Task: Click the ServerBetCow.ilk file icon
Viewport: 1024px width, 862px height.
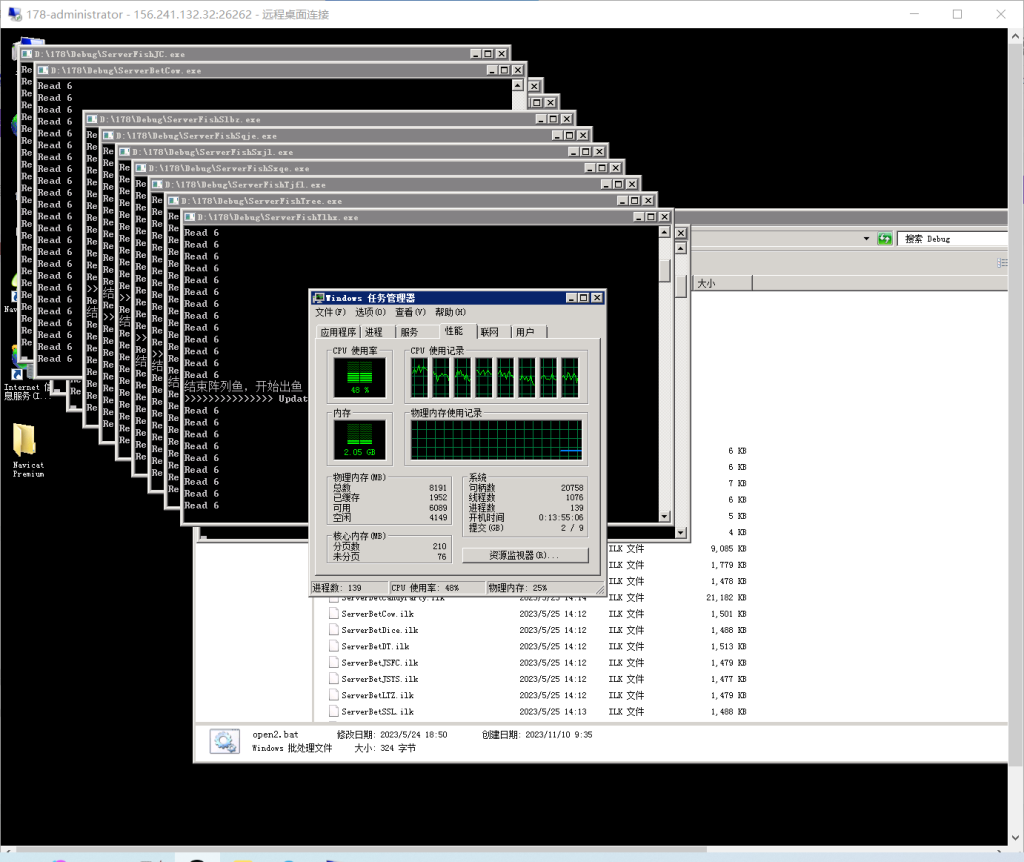Action: [x=334, y=614]
